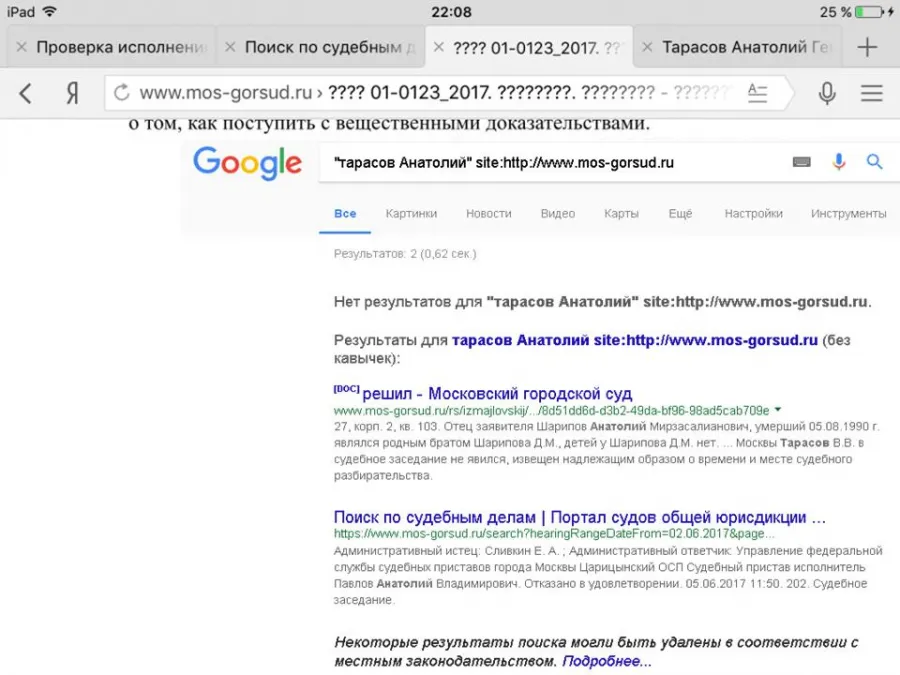This screenshot has width=900, height=675.
Task: Close the Поиск по судебным tab
Action: (x=230, y=47)
